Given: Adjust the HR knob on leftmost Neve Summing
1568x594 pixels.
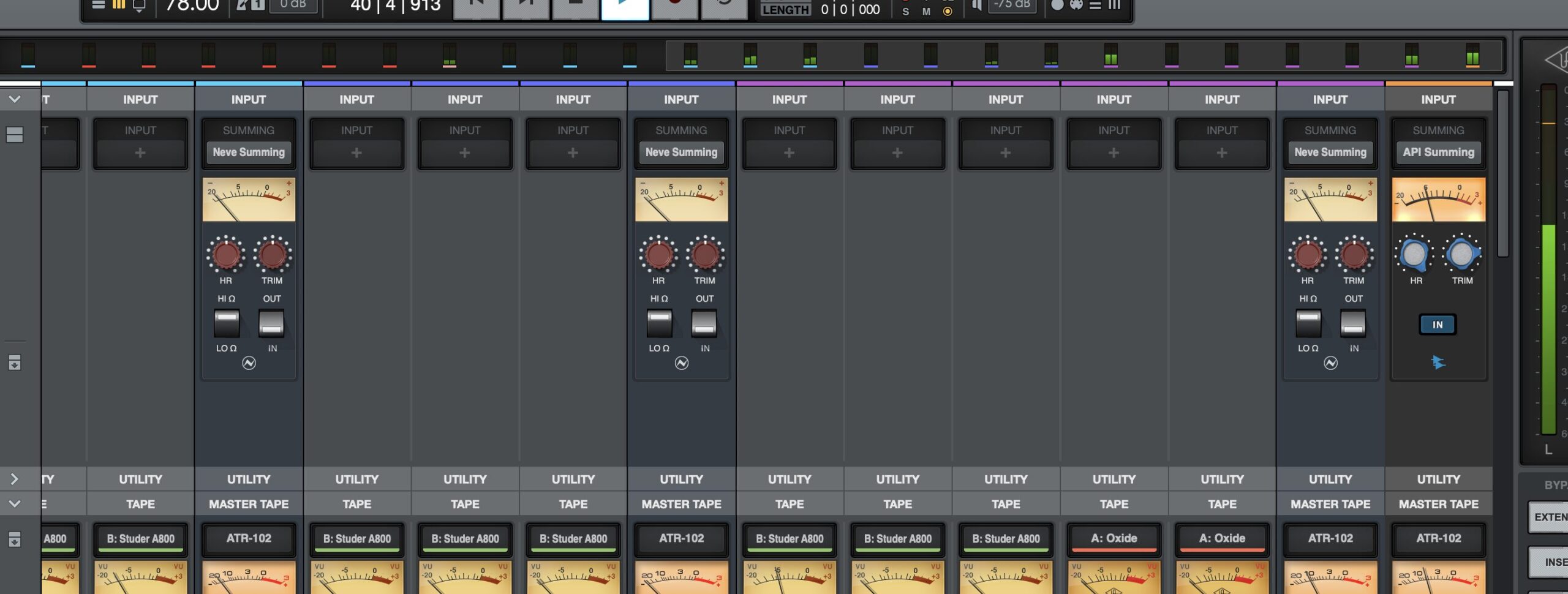Looking at the screenshot, I should [x=226, y=254].
